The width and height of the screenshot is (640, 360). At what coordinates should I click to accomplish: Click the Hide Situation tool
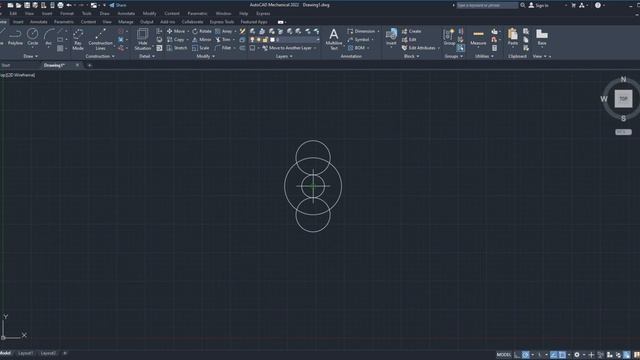142,39
